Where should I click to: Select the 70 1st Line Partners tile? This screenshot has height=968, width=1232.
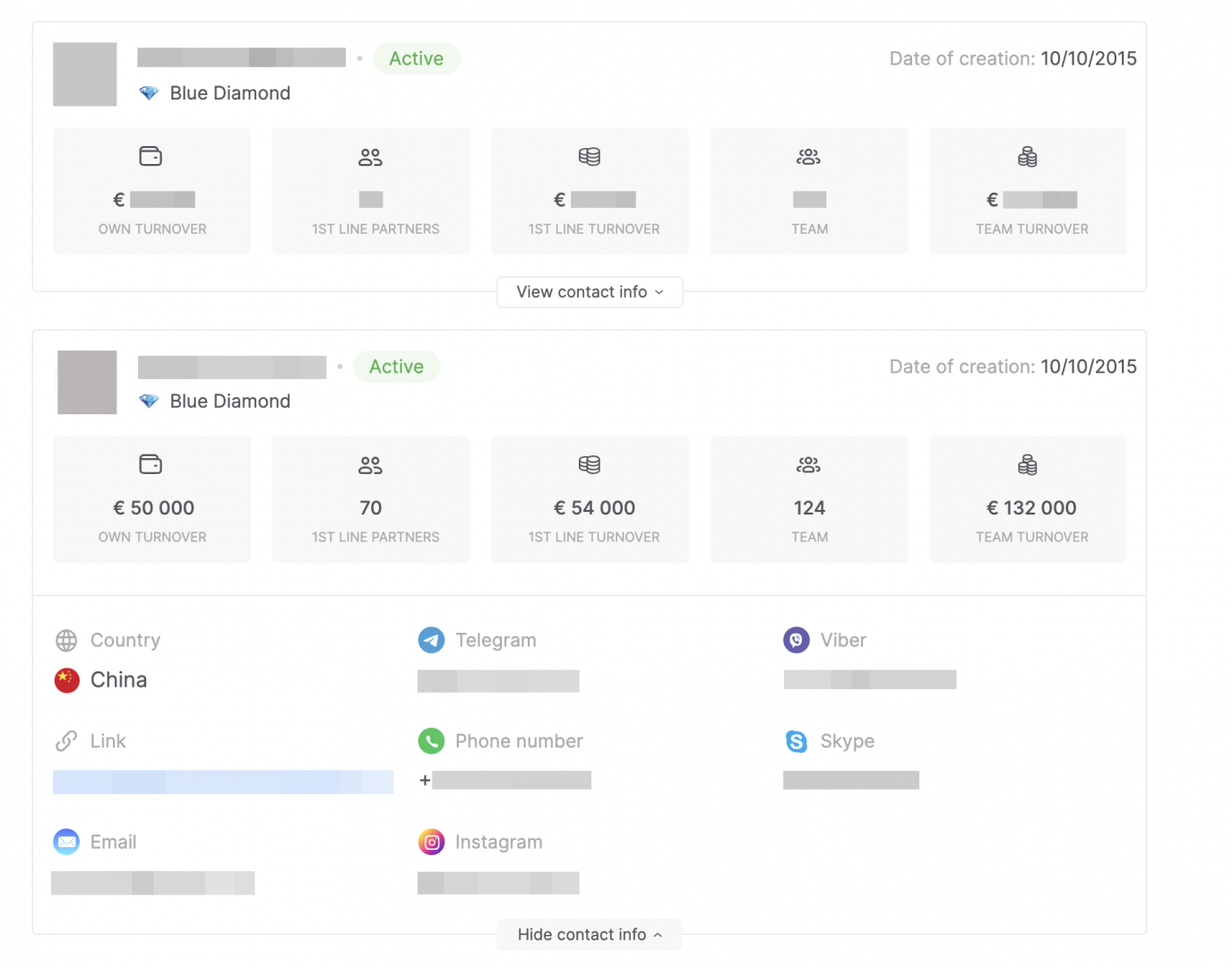click(371, 499)
